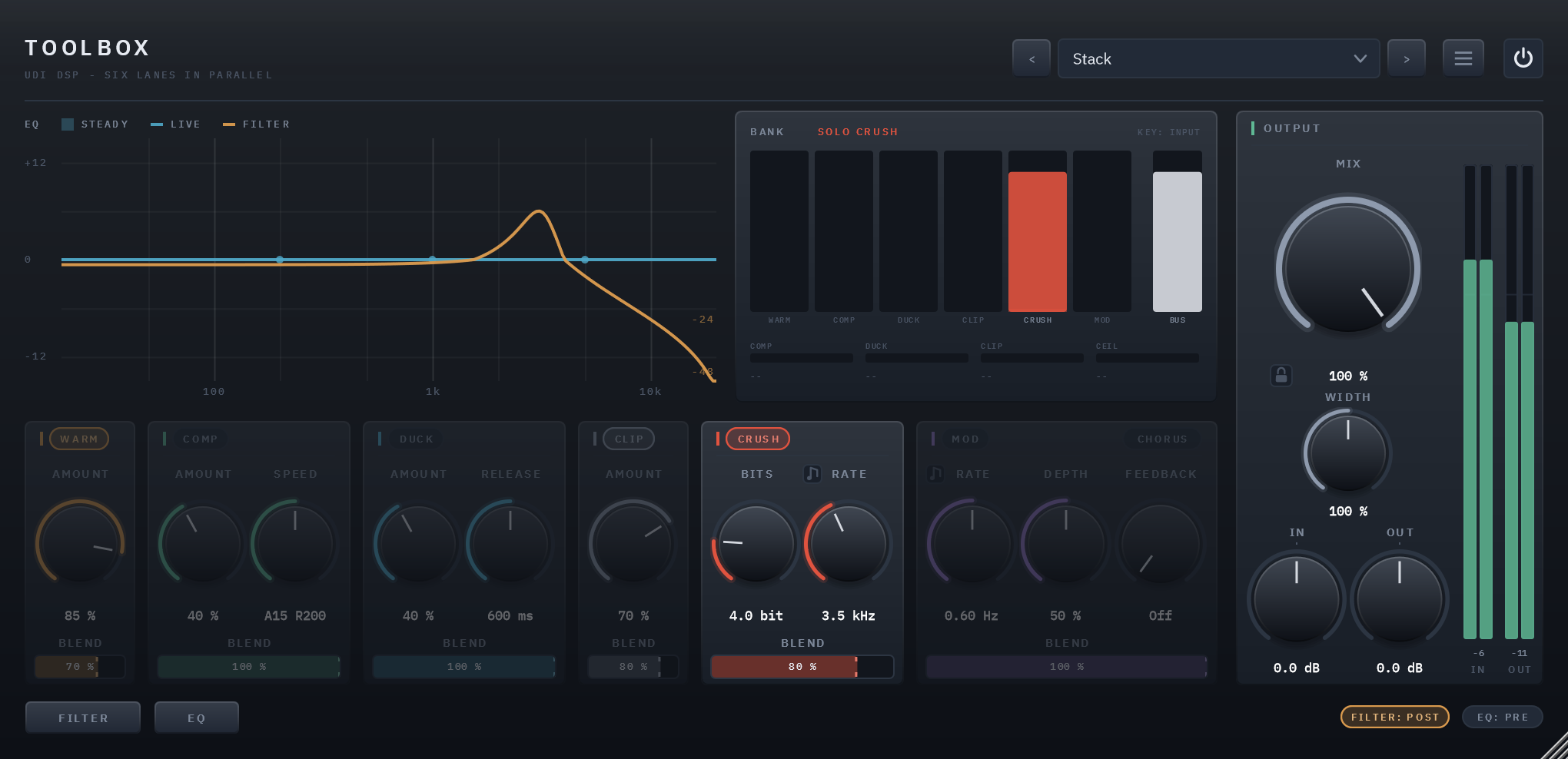Click the power bypass icon
The image size is (1568, 759).
(1523, 58)
